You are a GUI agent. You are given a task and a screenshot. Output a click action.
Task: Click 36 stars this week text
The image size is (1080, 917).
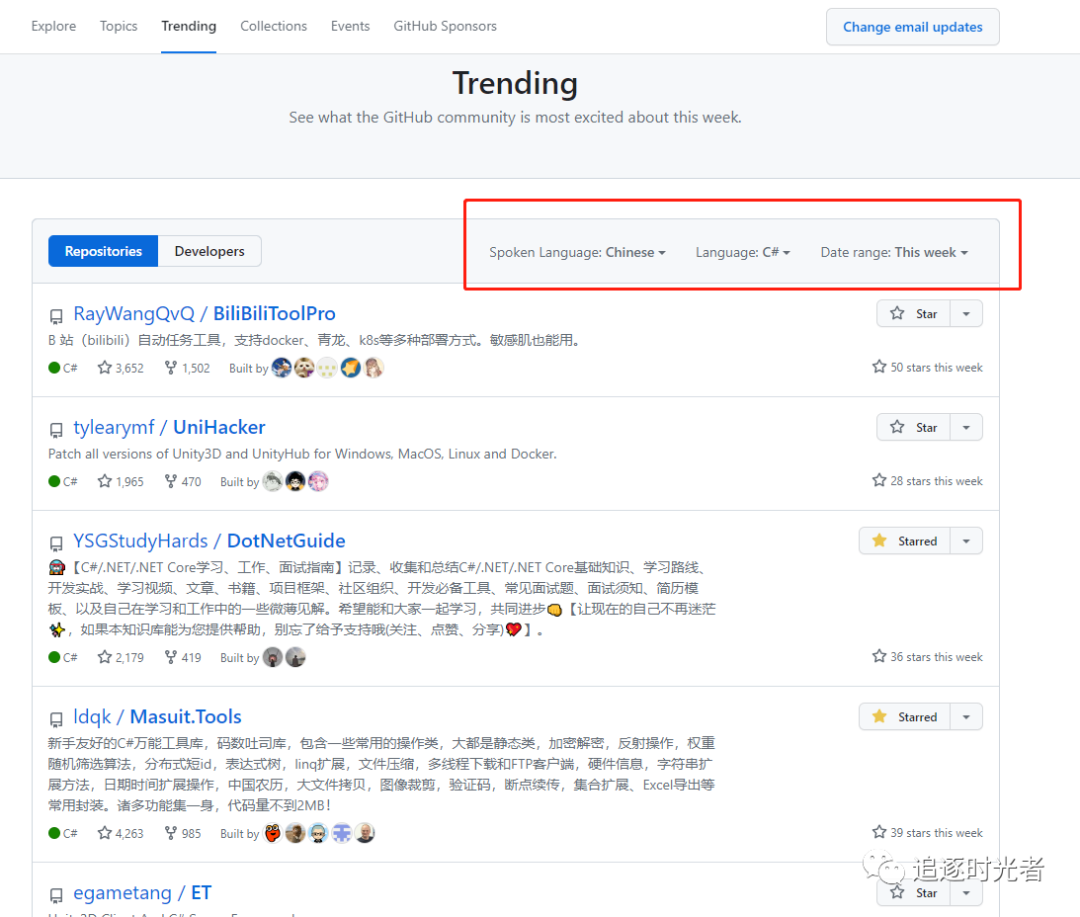[927, 657]
